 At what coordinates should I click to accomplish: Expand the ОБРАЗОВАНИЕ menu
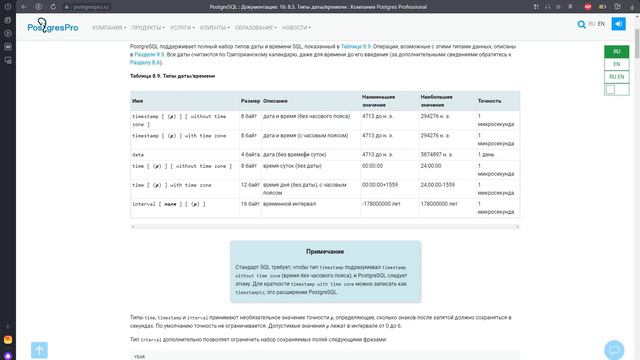click(x=256, y=28)
